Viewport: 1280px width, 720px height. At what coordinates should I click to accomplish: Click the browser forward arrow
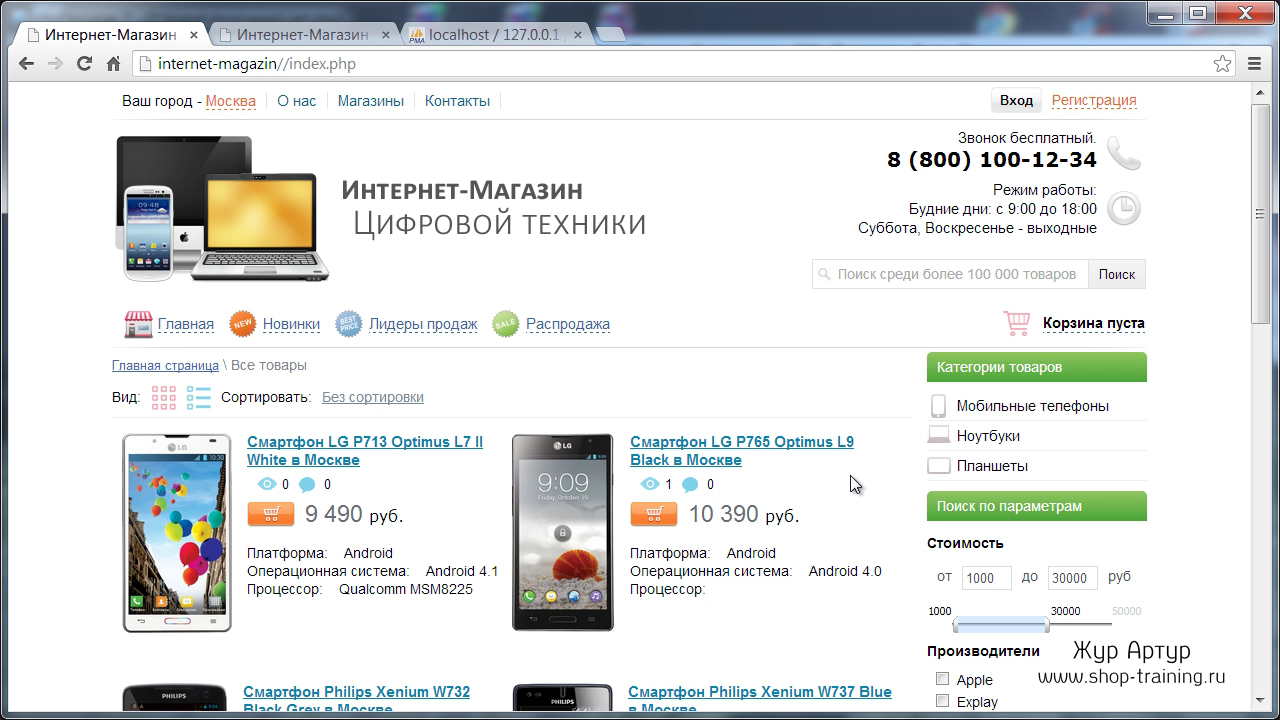point(55,64)
